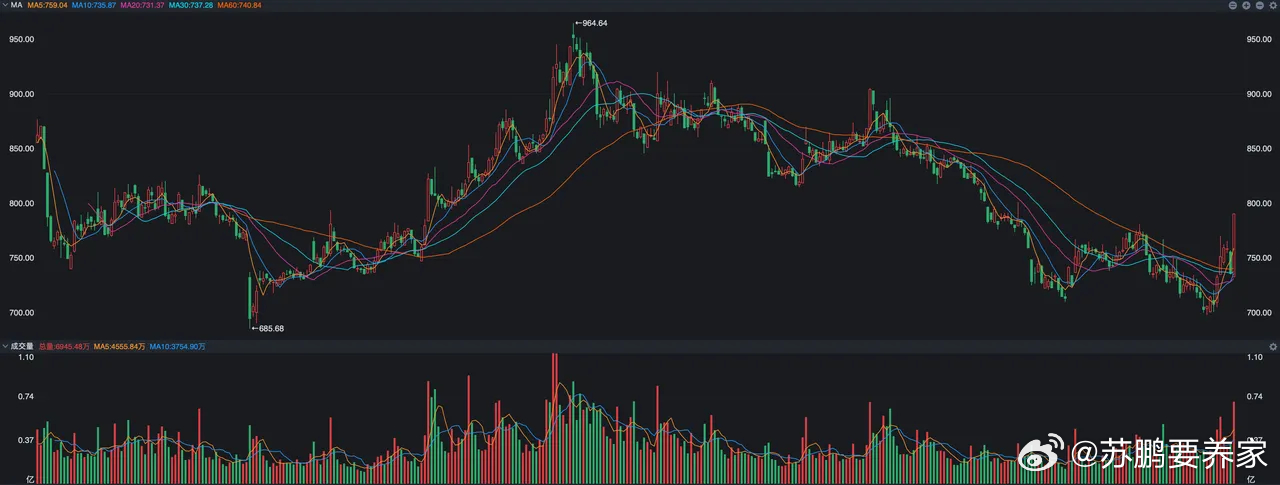Toggle the MA10:735.87 line legend
The image size is (1280, 485).
[93, 5]
